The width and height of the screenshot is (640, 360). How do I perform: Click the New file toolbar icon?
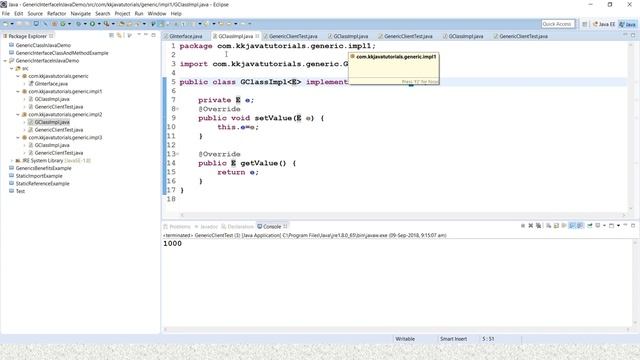(x=5, y=24)
